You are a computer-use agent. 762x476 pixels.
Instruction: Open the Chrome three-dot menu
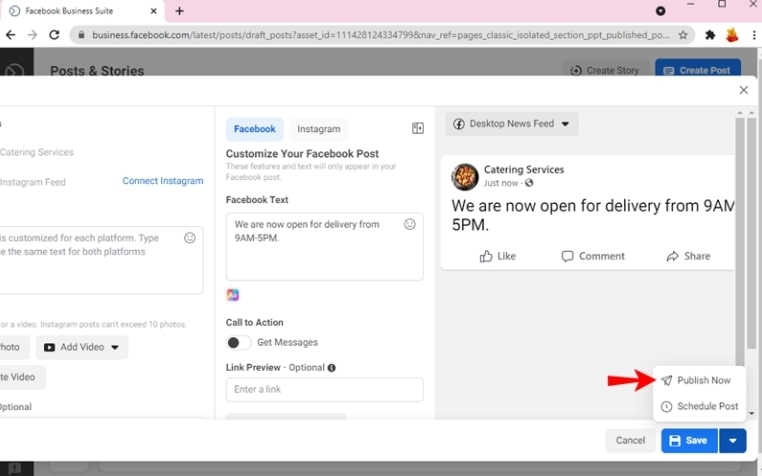coord(754,35)
